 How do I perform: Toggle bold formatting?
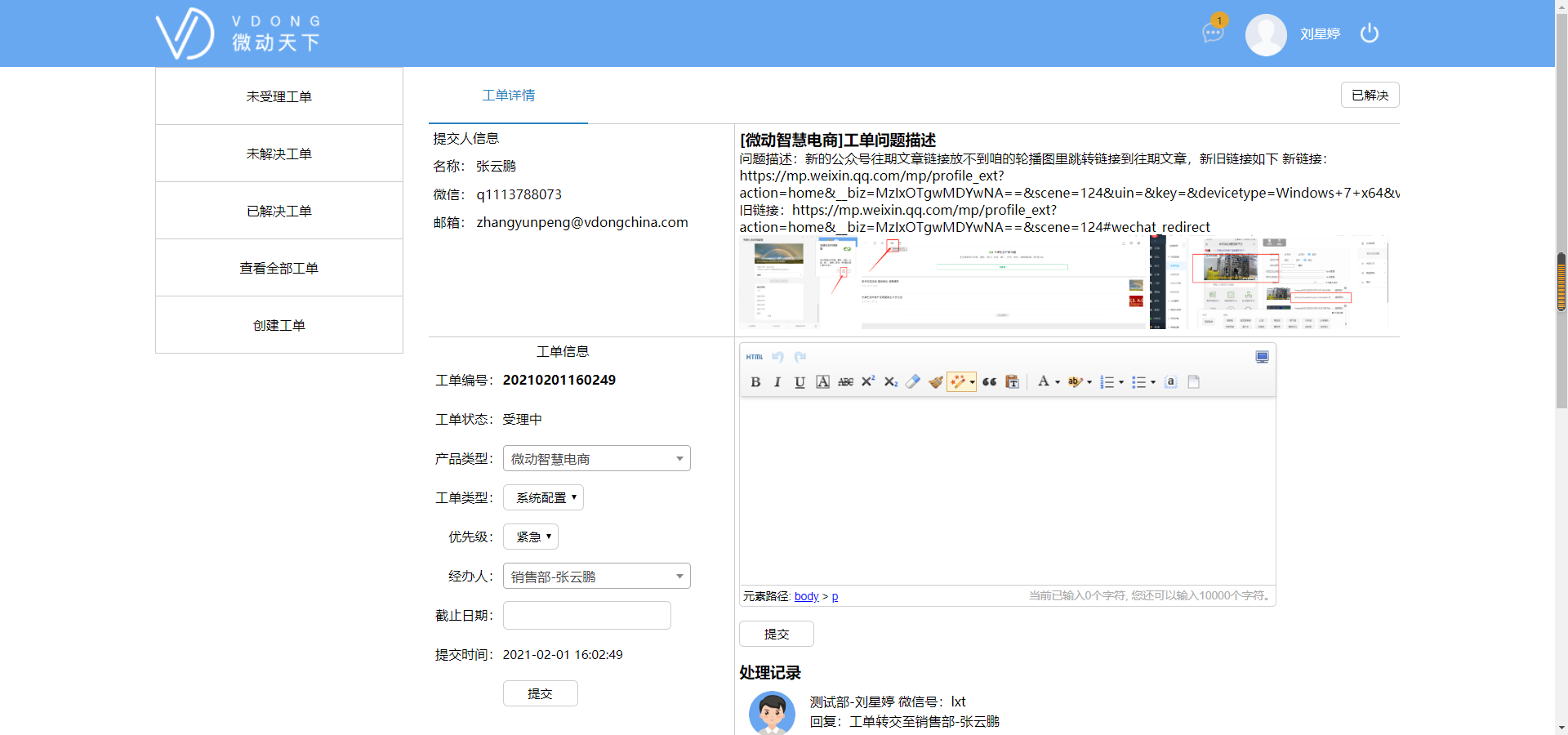755,381
